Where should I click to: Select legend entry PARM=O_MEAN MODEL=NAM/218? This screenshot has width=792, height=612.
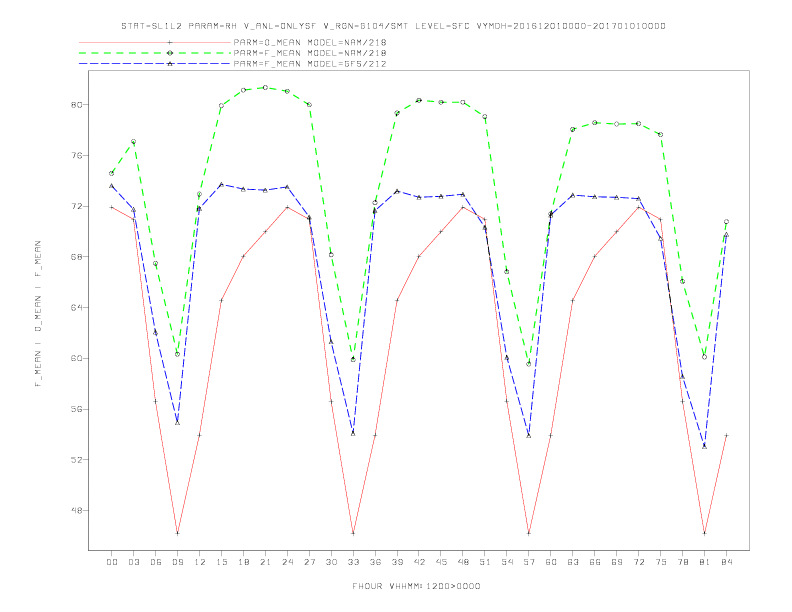310,42
